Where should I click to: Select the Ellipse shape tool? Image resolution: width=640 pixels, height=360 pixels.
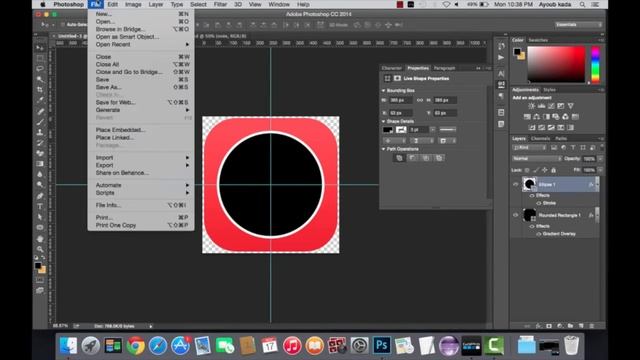click(x=40, y=227)
